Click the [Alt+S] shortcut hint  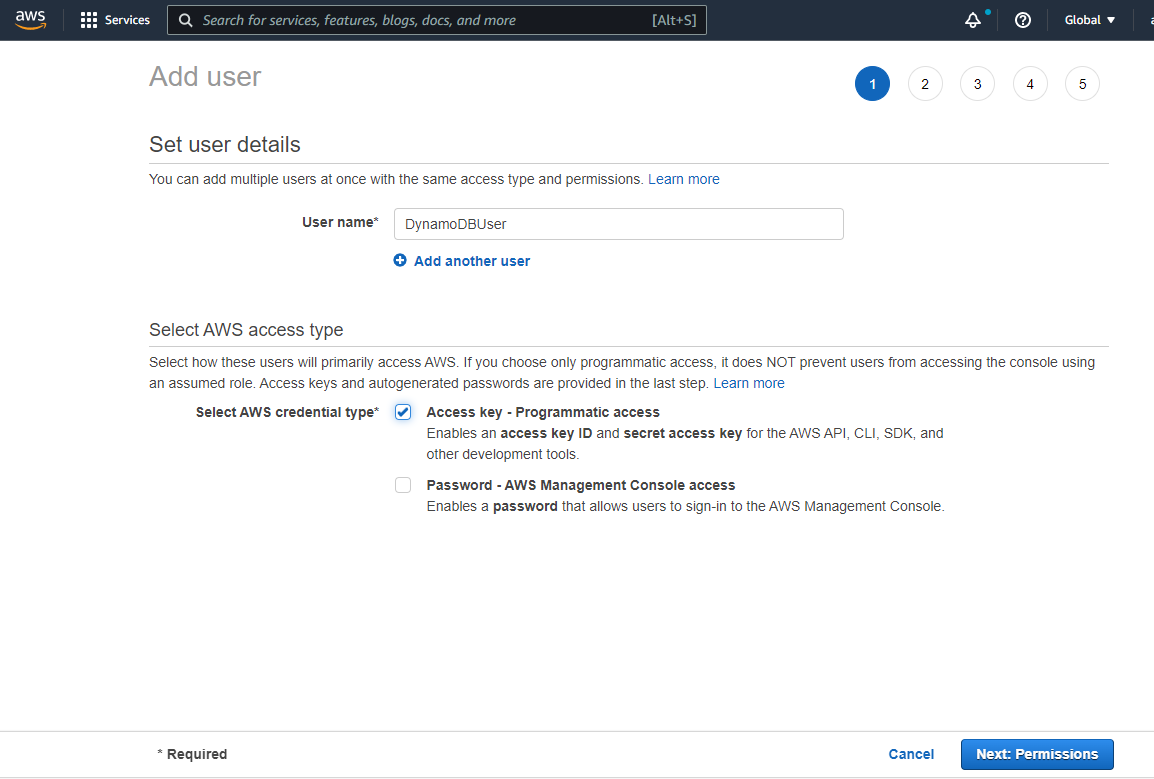(673, 20)
